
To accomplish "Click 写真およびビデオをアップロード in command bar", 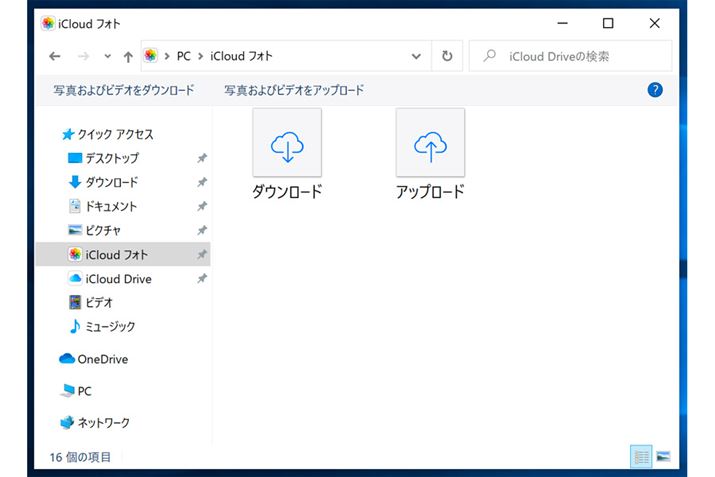I will [x=294, y=90].
